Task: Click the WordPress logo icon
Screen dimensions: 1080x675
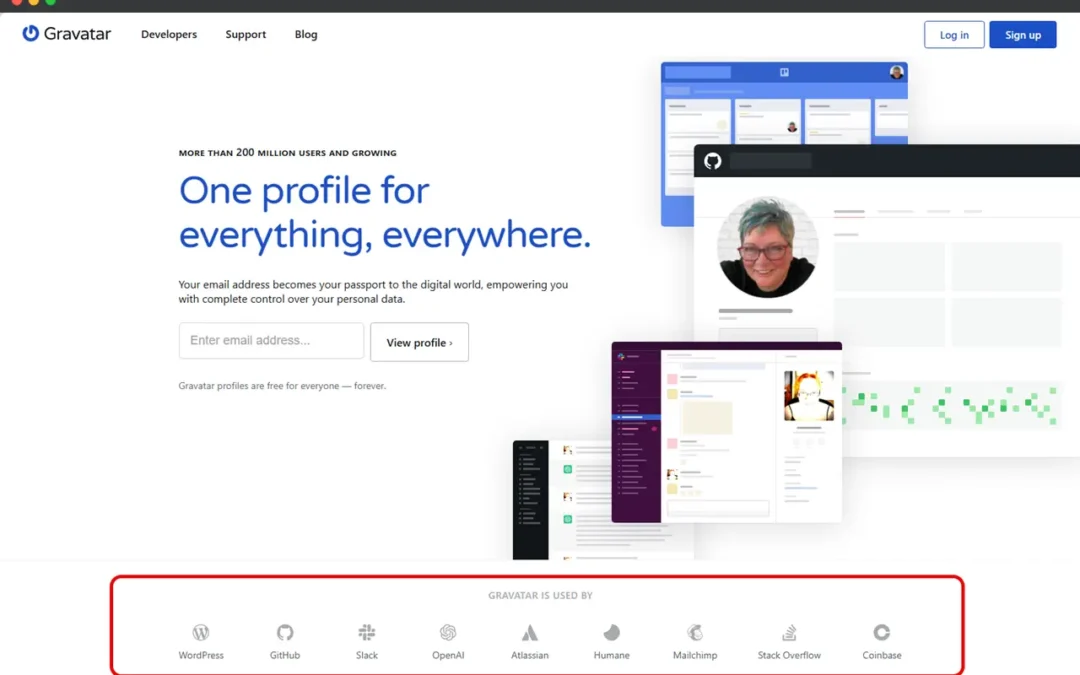Action: click(200, 632)
